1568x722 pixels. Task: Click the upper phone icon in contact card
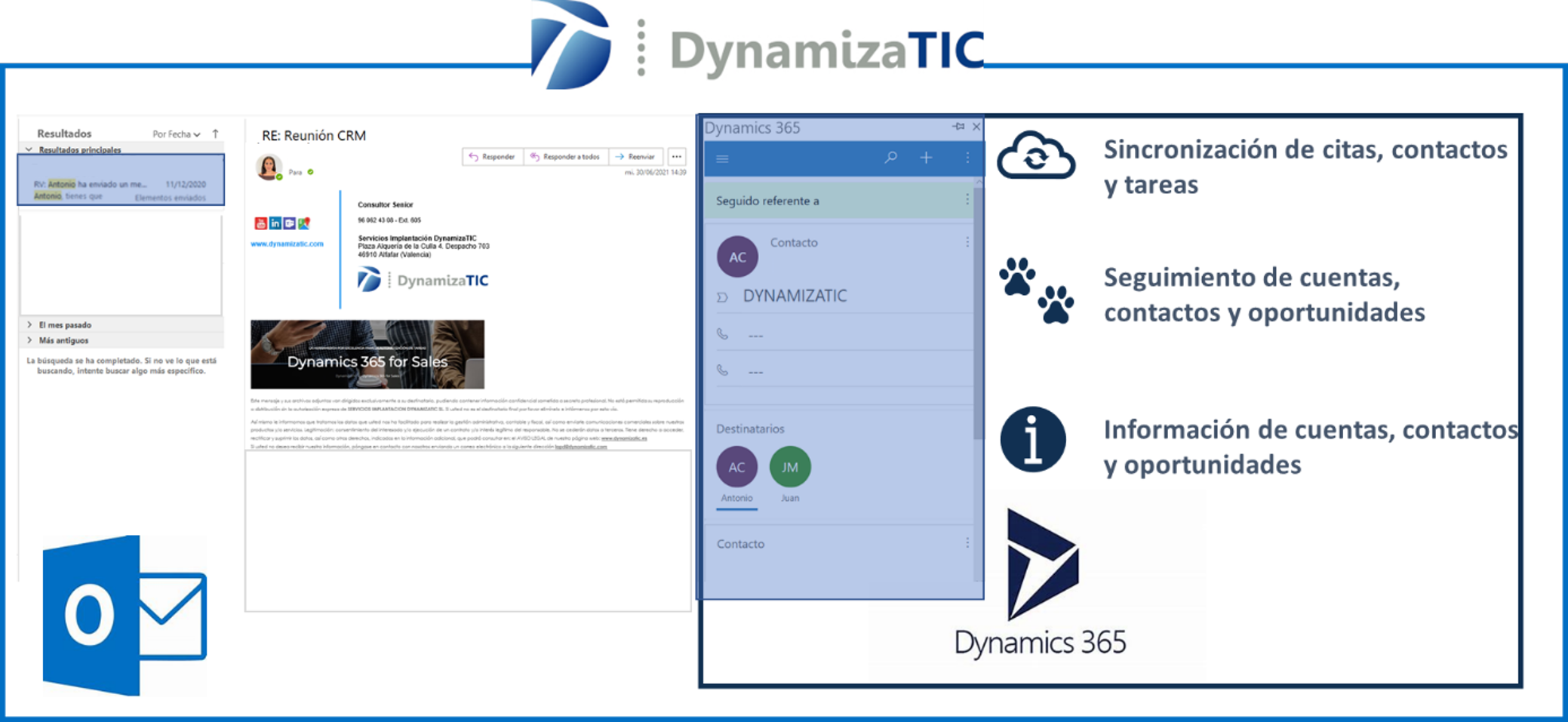pos(722,333)
